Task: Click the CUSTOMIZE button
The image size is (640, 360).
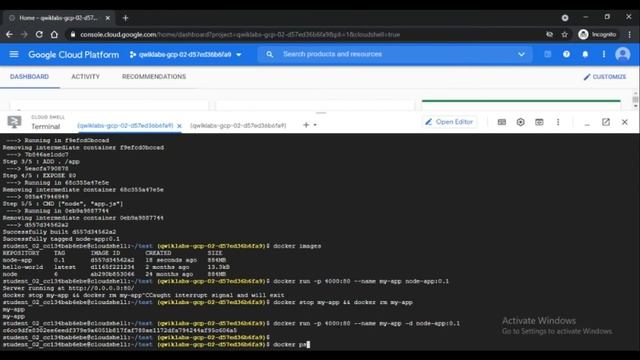Action: click(605, 77)
